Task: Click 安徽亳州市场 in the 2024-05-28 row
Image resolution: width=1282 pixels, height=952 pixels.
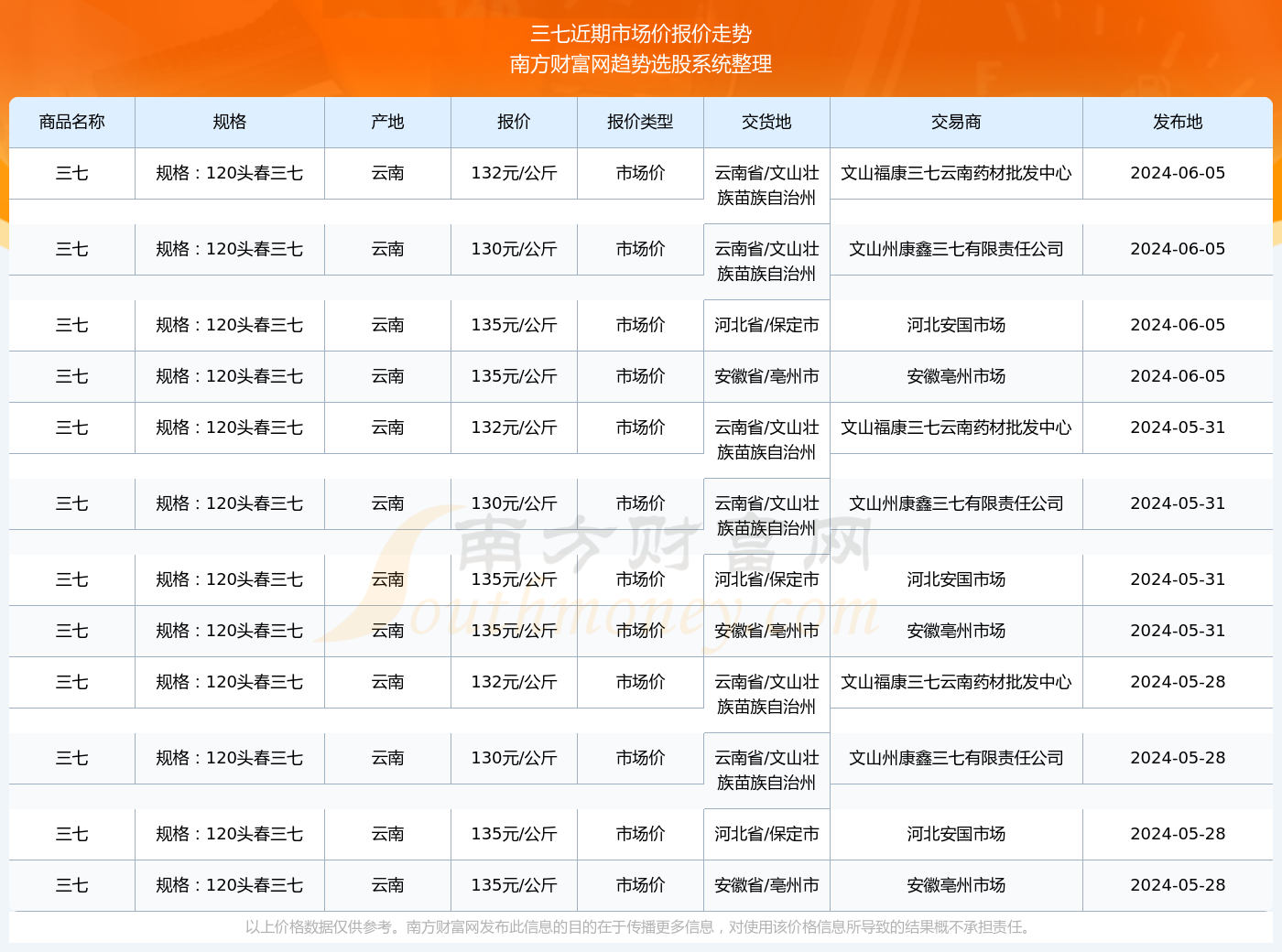Action: 957,885
